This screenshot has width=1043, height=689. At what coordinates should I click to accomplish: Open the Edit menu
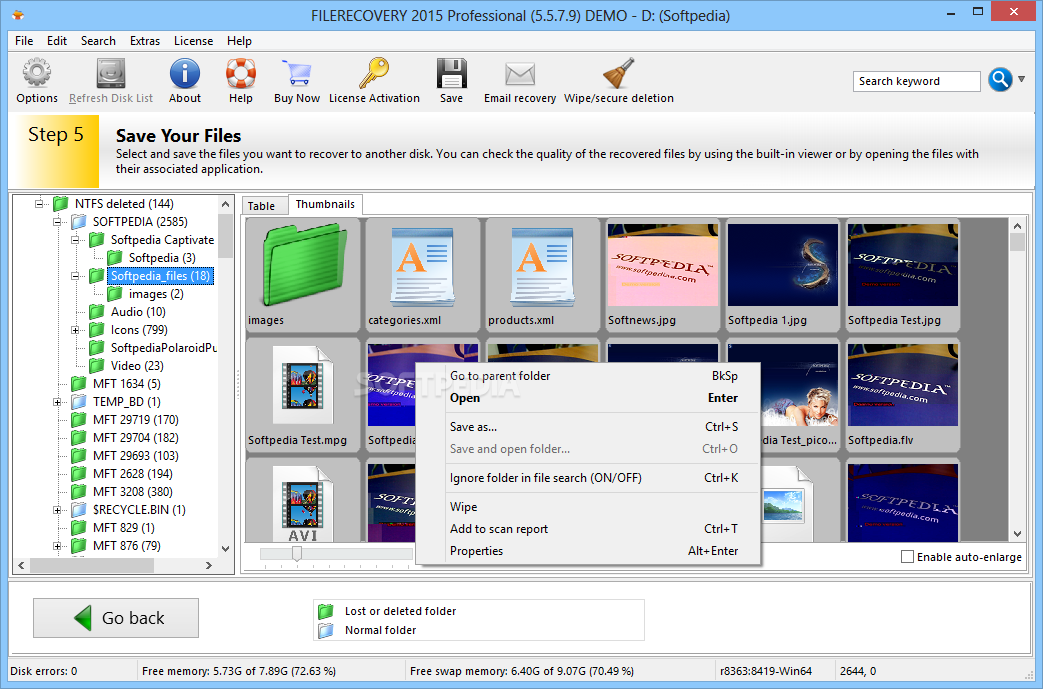tap(57, 41)
